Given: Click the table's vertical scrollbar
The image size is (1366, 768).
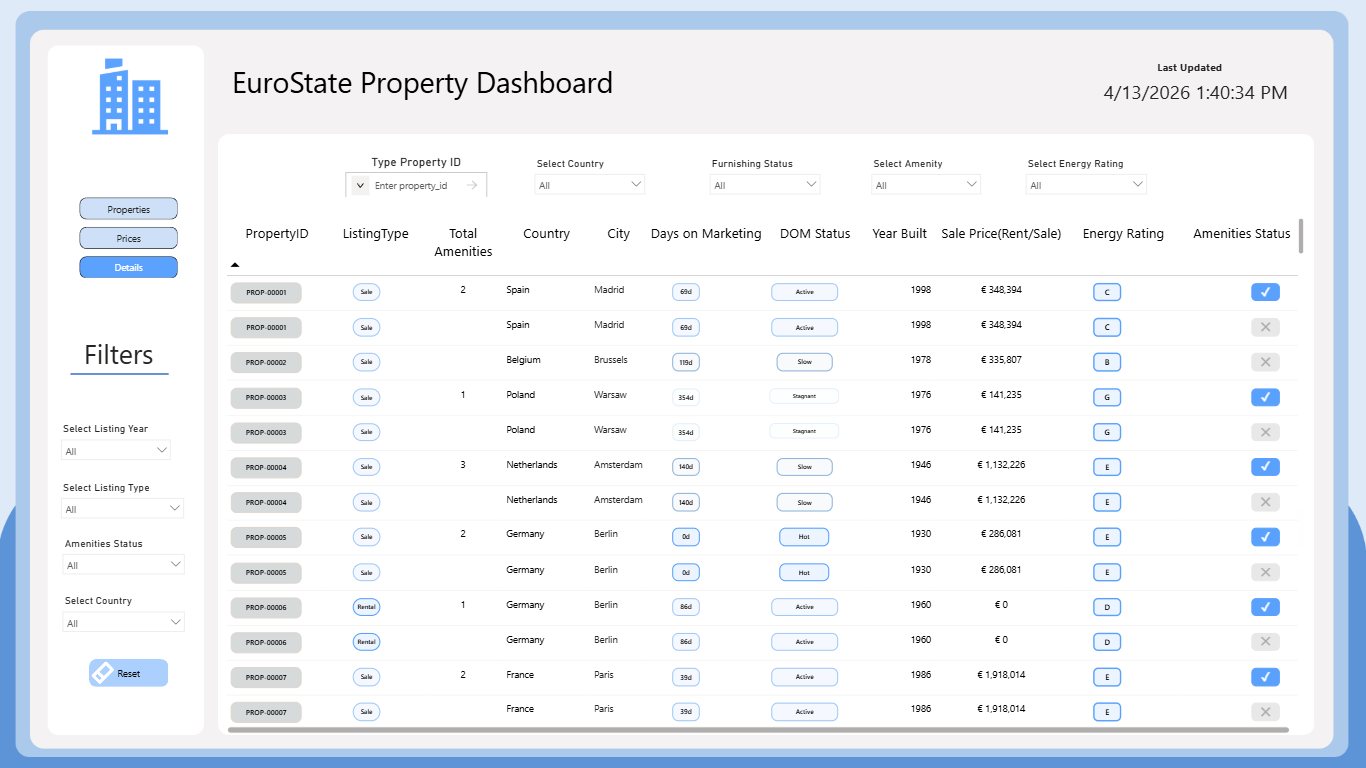Looking at the screenshot, I should 1301,236.
